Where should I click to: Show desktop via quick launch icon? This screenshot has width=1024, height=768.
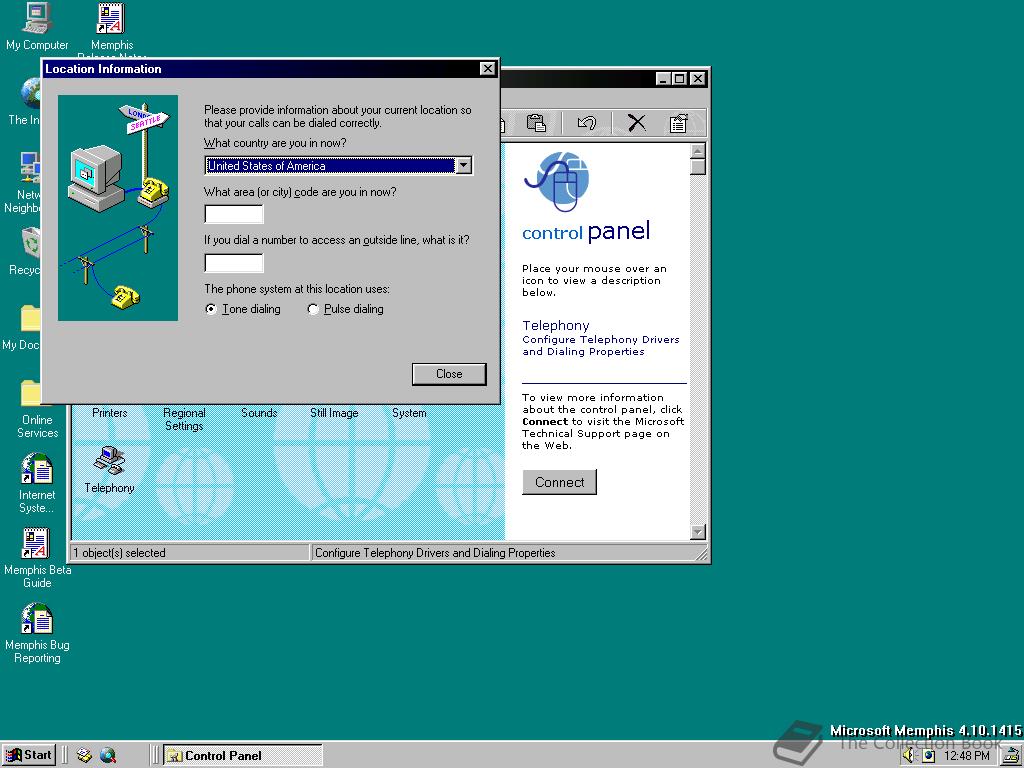pos(84,756)
